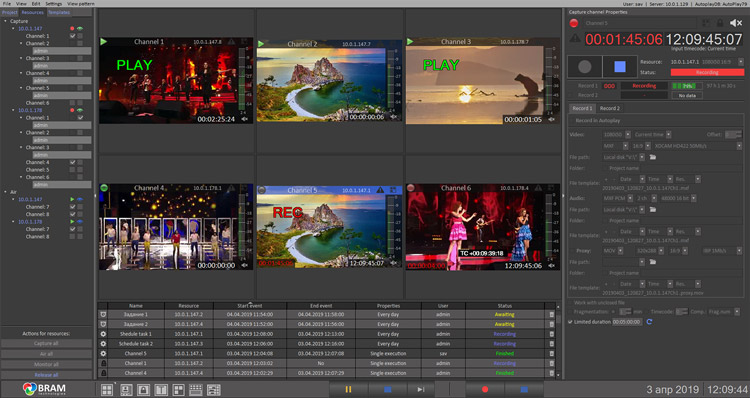The height and width of the screenshot is (398, 750).
Task: Open the Proxy MOV format dropdown
Action: pyautogui.click(x=620, y=251)
